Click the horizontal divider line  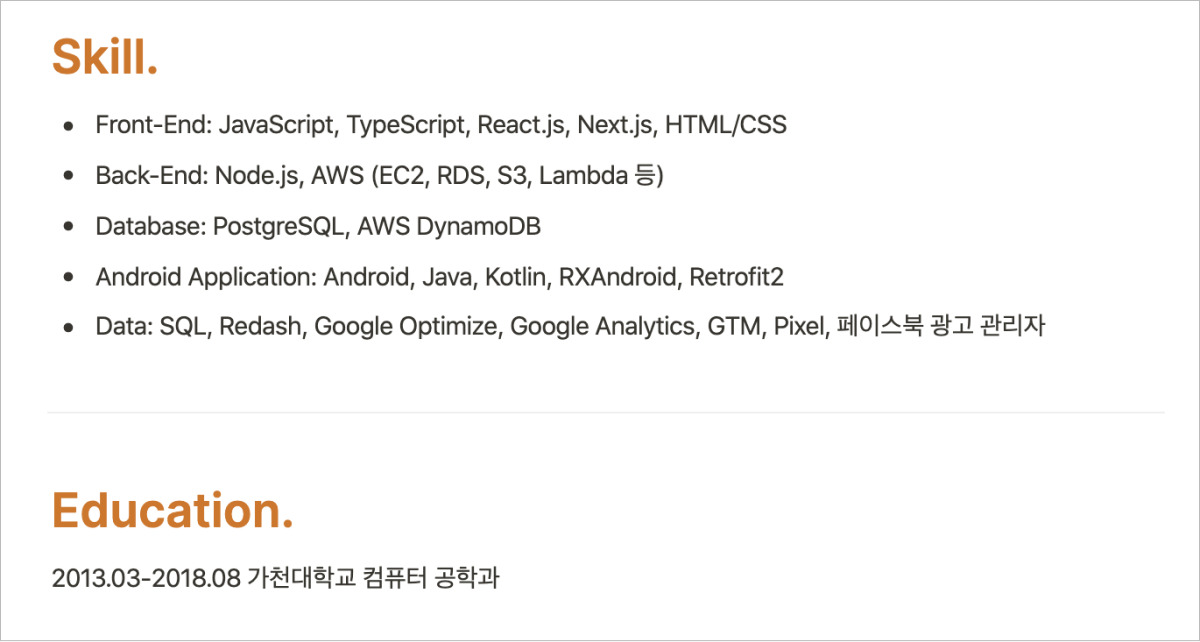[606, 412]
